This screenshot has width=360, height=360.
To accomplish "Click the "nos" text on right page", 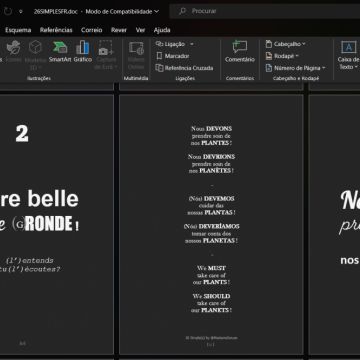I will point(350,260).
